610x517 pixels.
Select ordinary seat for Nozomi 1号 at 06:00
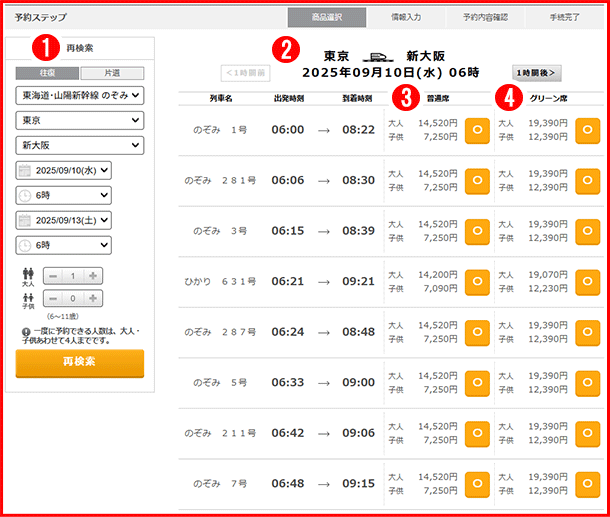click(477, 130)
